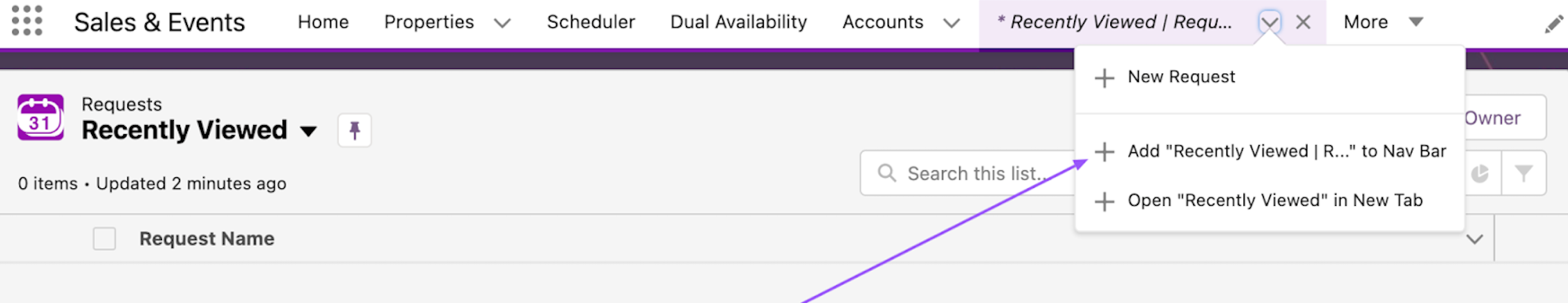1568x303 pixels.
Task: Open the Recently Viewed list view selector arrow
Action: coord(308,131)
